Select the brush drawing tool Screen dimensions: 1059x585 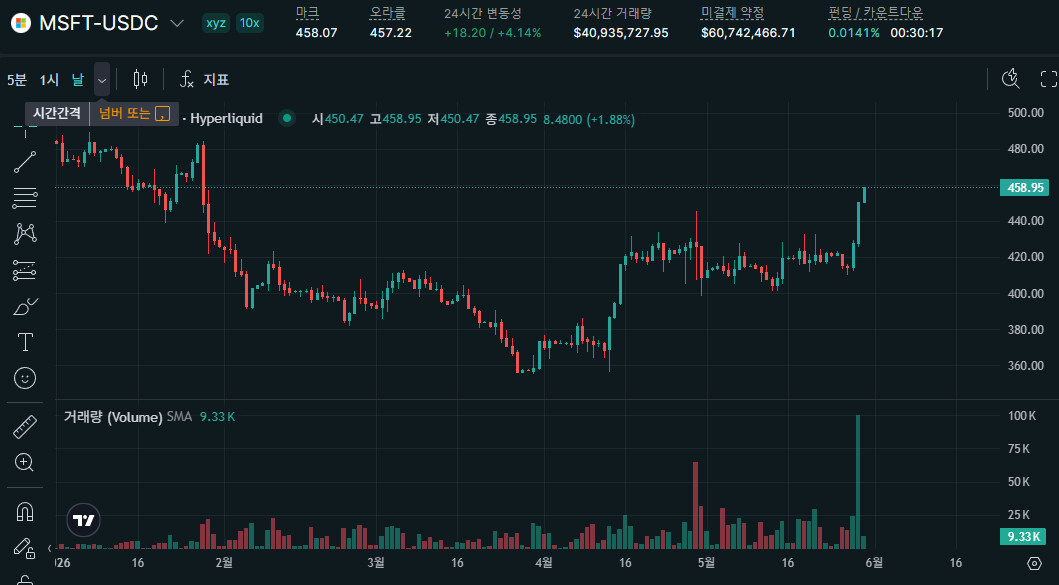(x=25, y=307)
